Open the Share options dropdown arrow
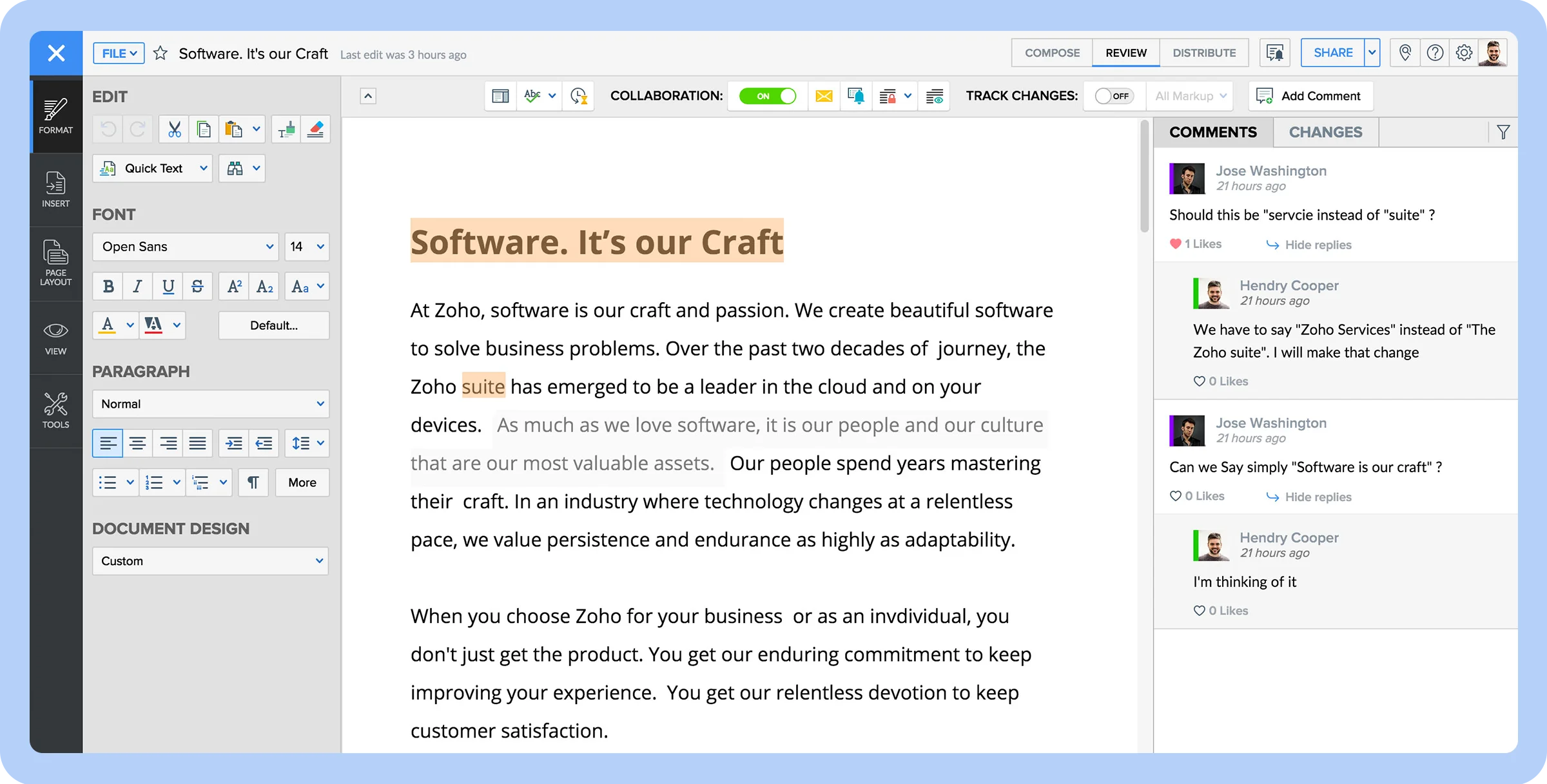 (1372, 53)
